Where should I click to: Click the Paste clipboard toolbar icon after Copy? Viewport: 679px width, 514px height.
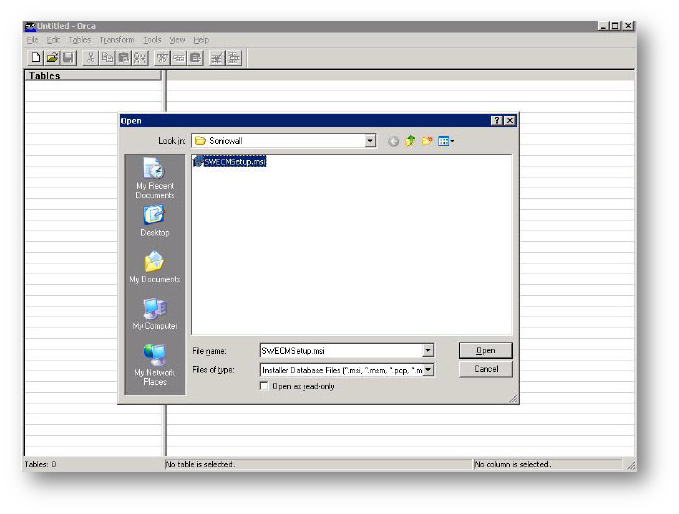tap(123, 58)
